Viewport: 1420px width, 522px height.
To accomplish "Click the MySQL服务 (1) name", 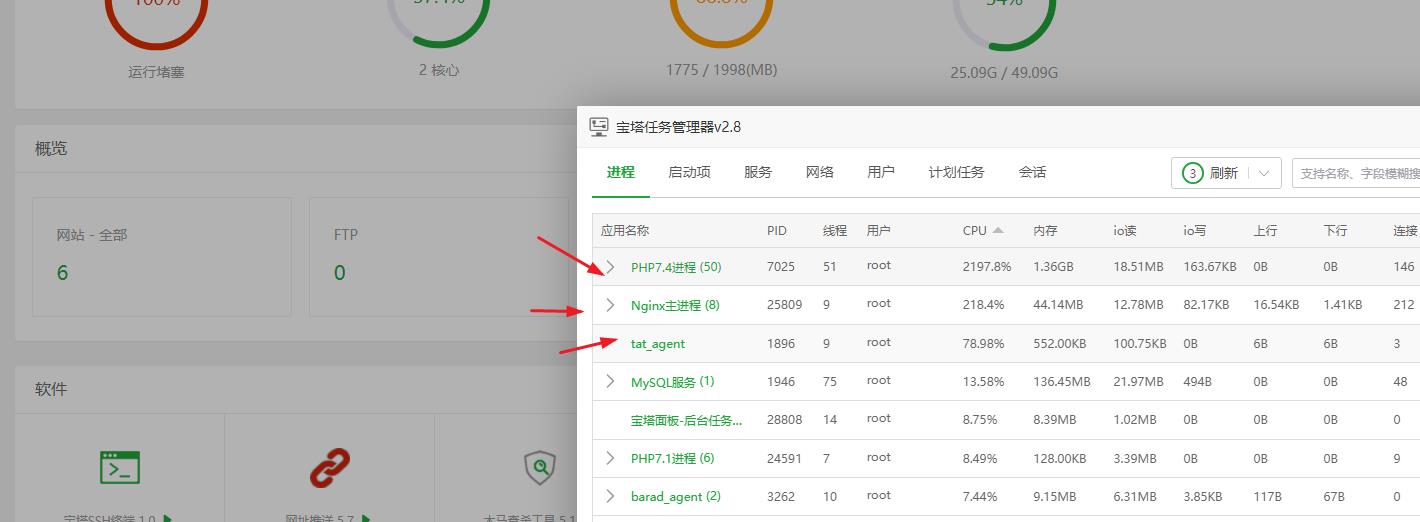I will coord(672,381).
